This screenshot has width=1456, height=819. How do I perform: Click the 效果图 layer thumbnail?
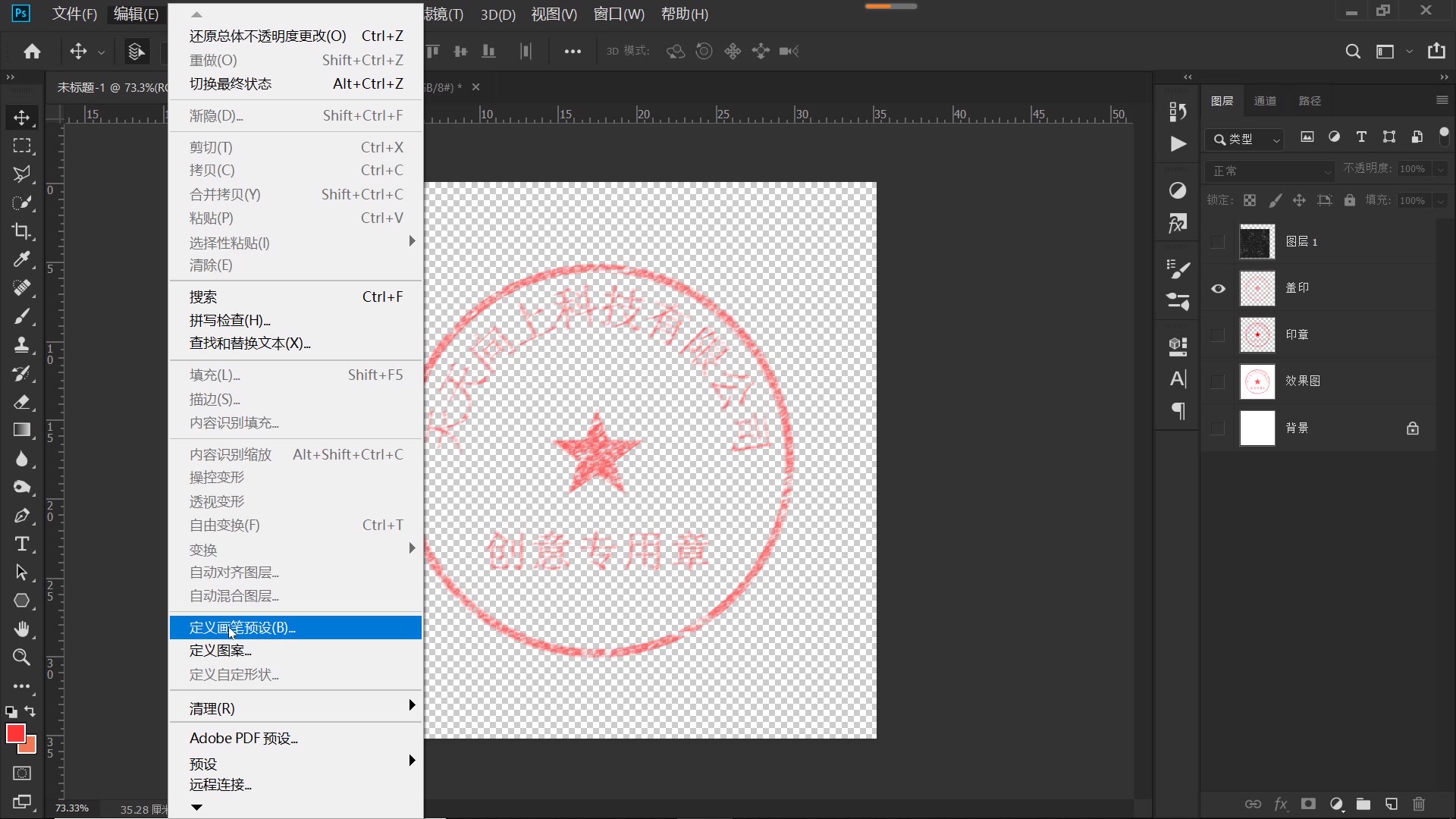coord(1257,381)
